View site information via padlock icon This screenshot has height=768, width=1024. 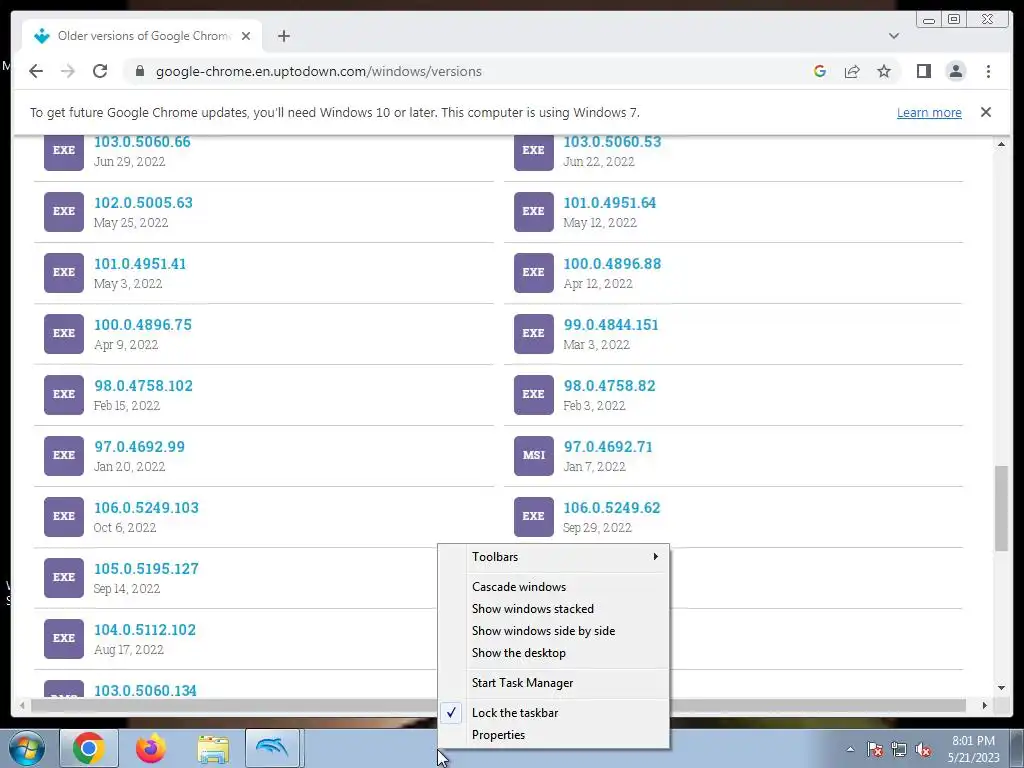(139, 71)
